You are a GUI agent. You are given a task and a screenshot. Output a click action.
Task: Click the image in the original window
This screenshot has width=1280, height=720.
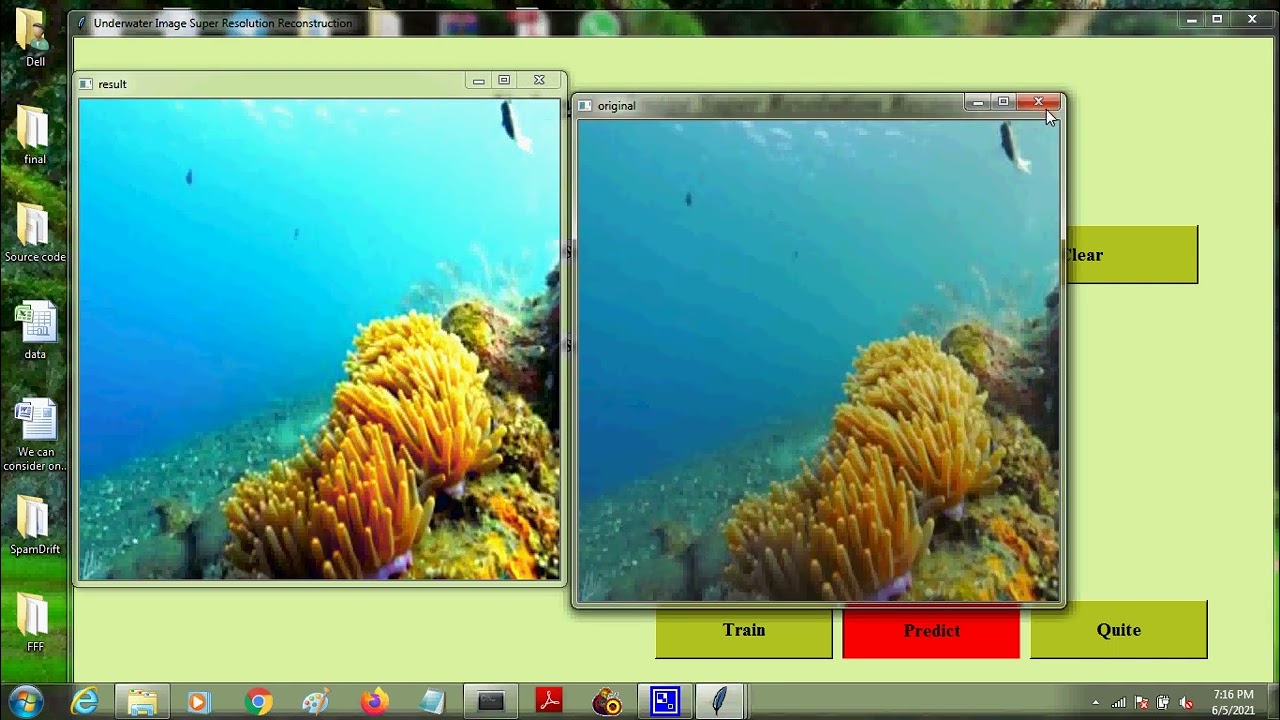[818, 360]
